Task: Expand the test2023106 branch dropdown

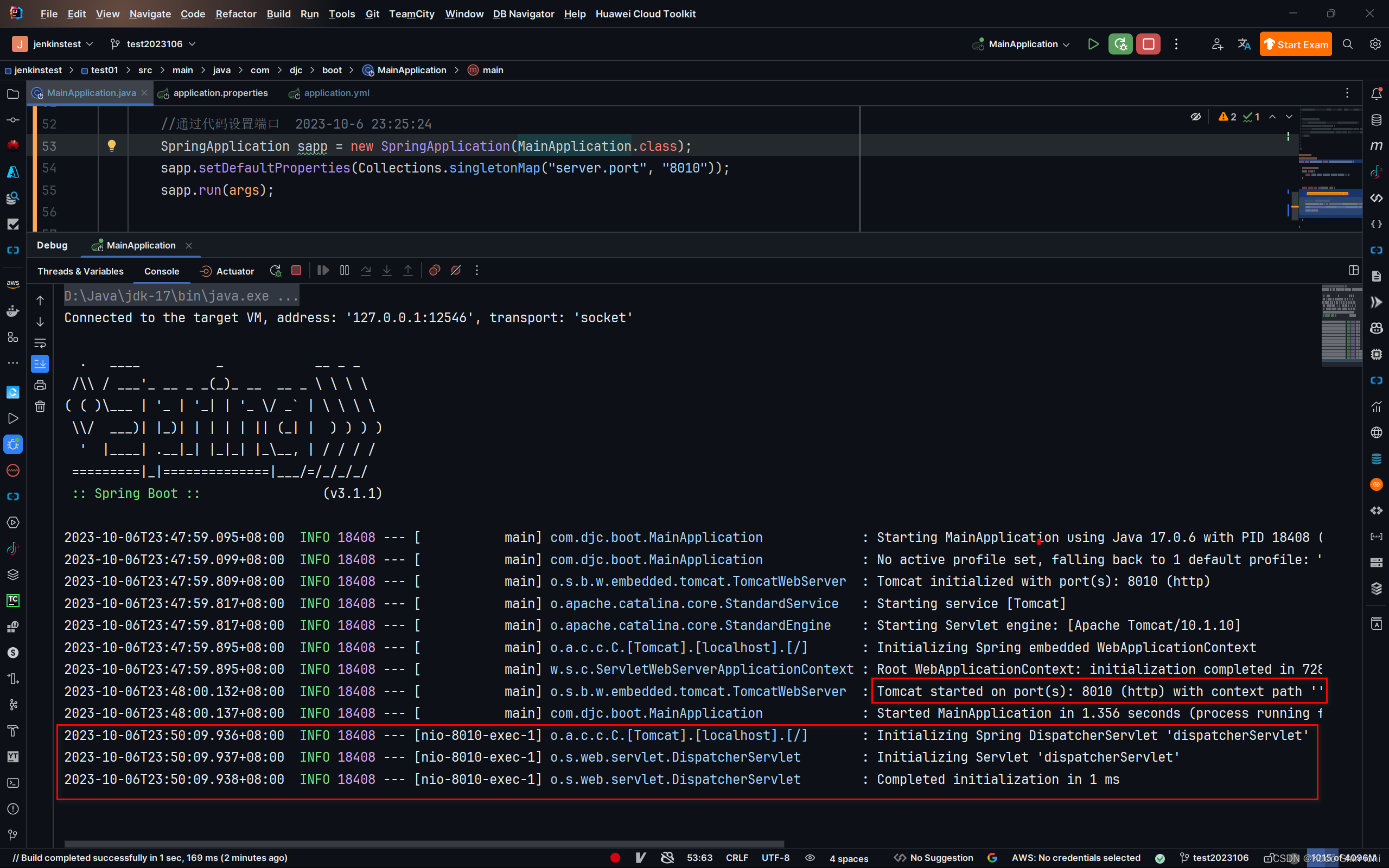Action: (152, 44)
